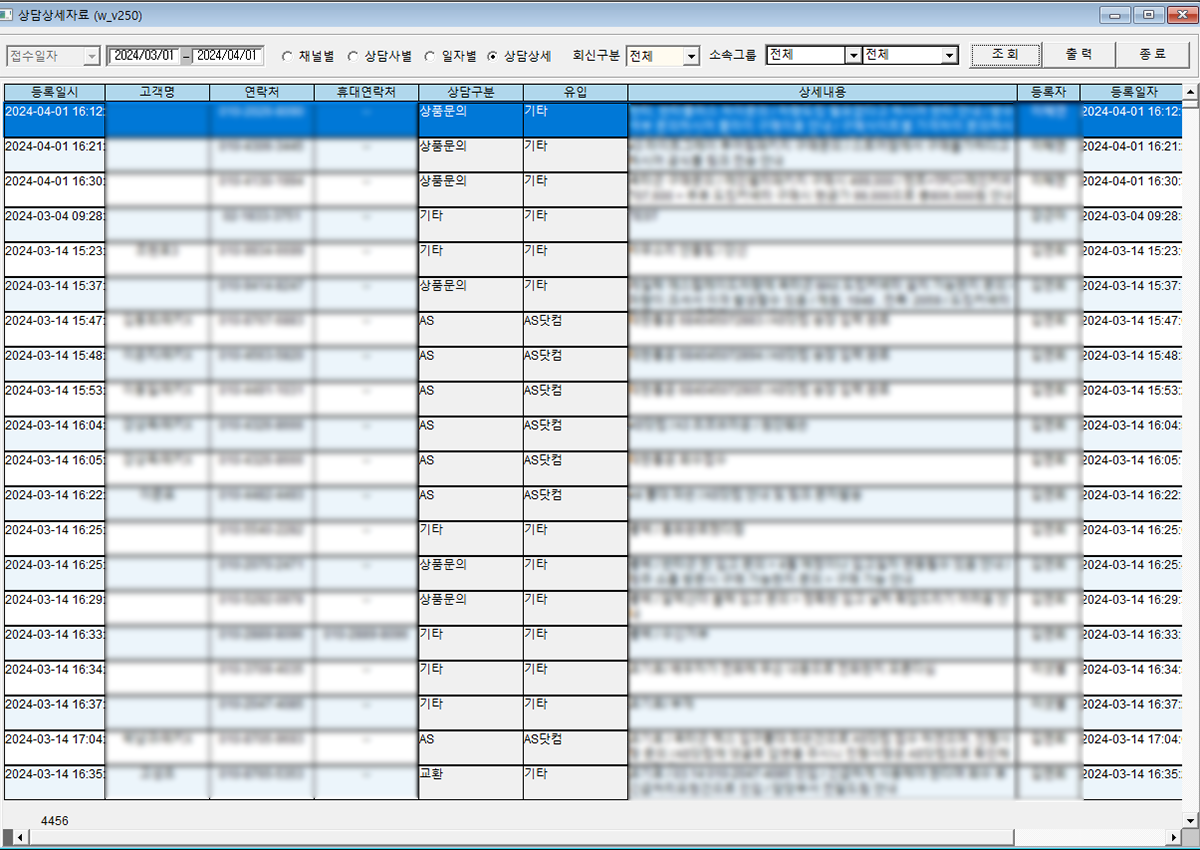Choose the 일자별 radio option
The image size is (1200, 850).
click(431, 56)
